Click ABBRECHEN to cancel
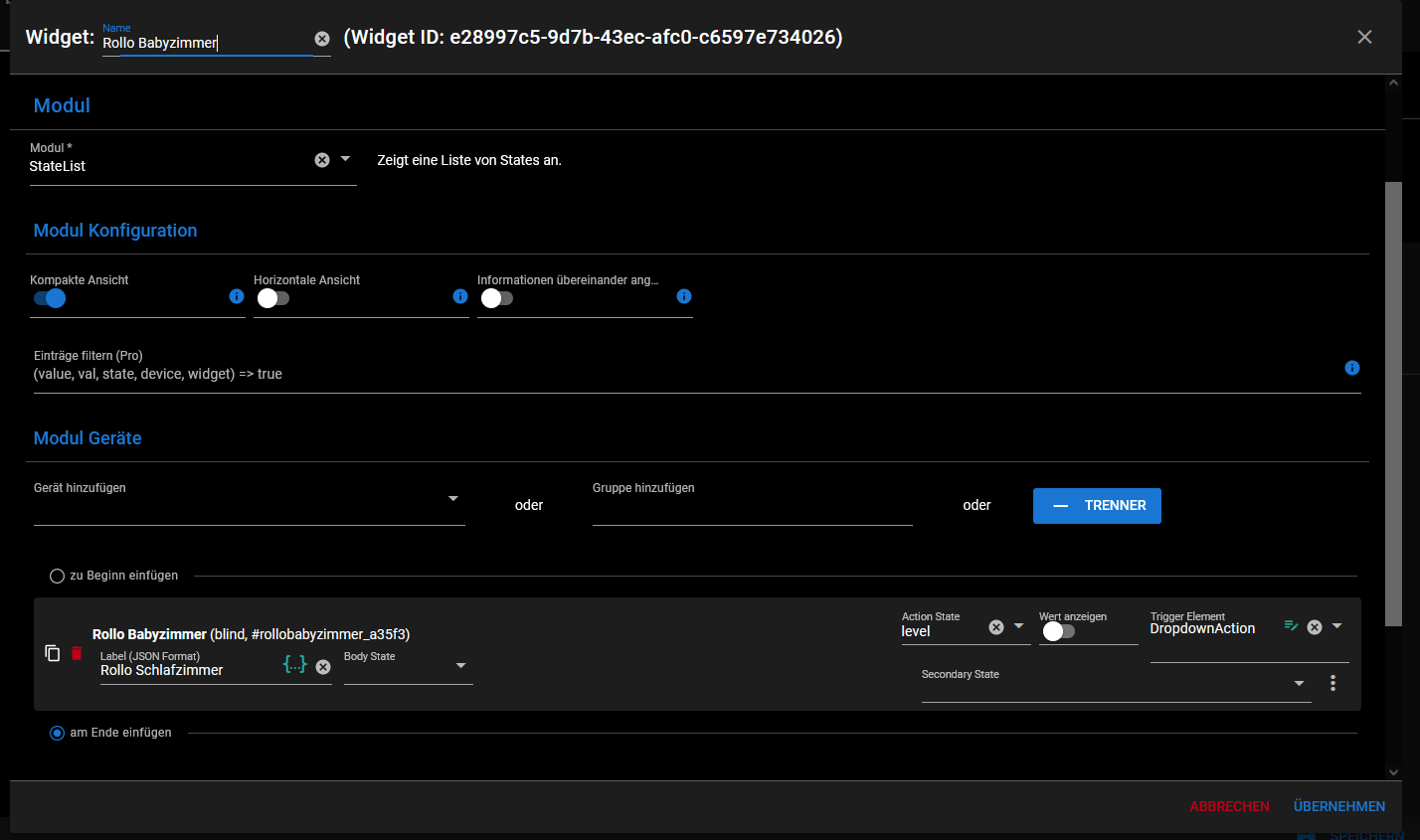Image resolution: width=1420 pixels, height=840 pixels. pyautogui.click(x=1229, y=806)
